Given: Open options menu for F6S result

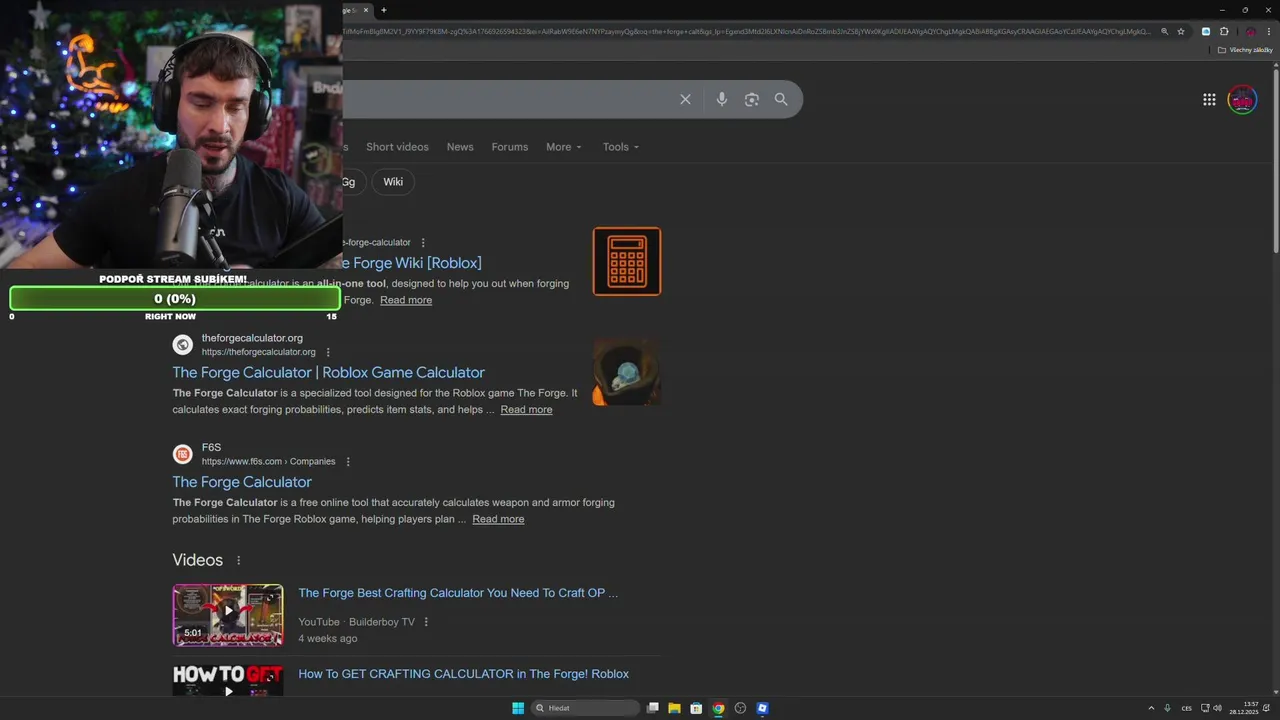Looking at the screenshot, I should 348,461.
